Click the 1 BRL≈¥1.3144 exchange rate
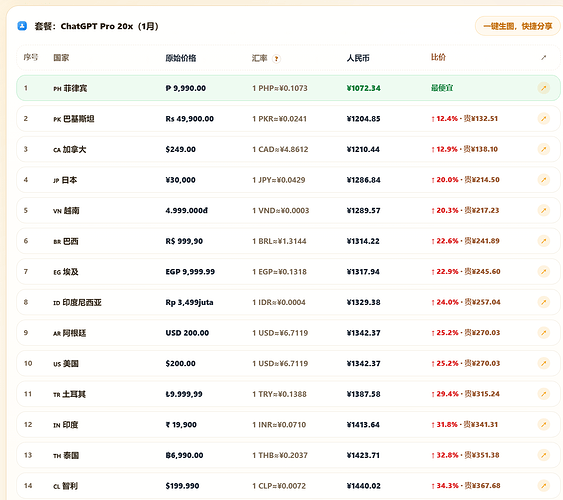 point(279,241)
